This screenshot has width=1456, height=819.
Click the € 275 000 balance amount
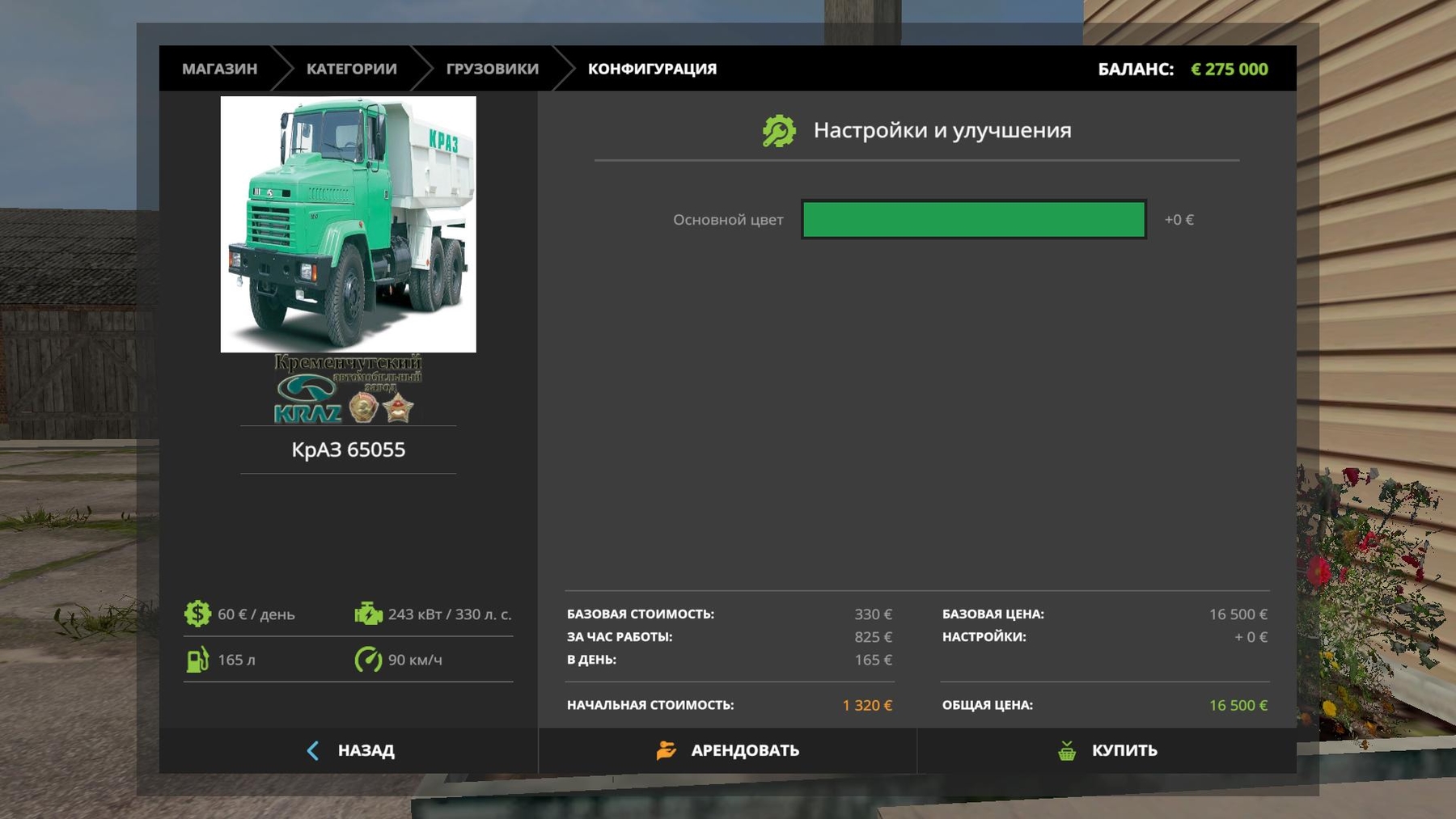1229,70
